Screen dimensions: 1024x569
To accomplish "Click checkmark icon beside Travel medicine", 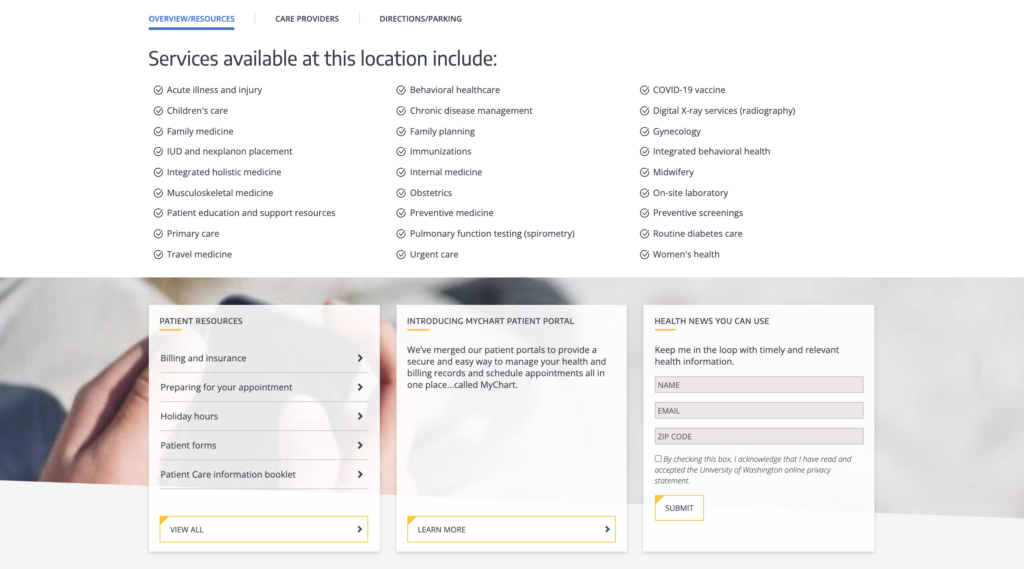I will click(x=158, y=255).
